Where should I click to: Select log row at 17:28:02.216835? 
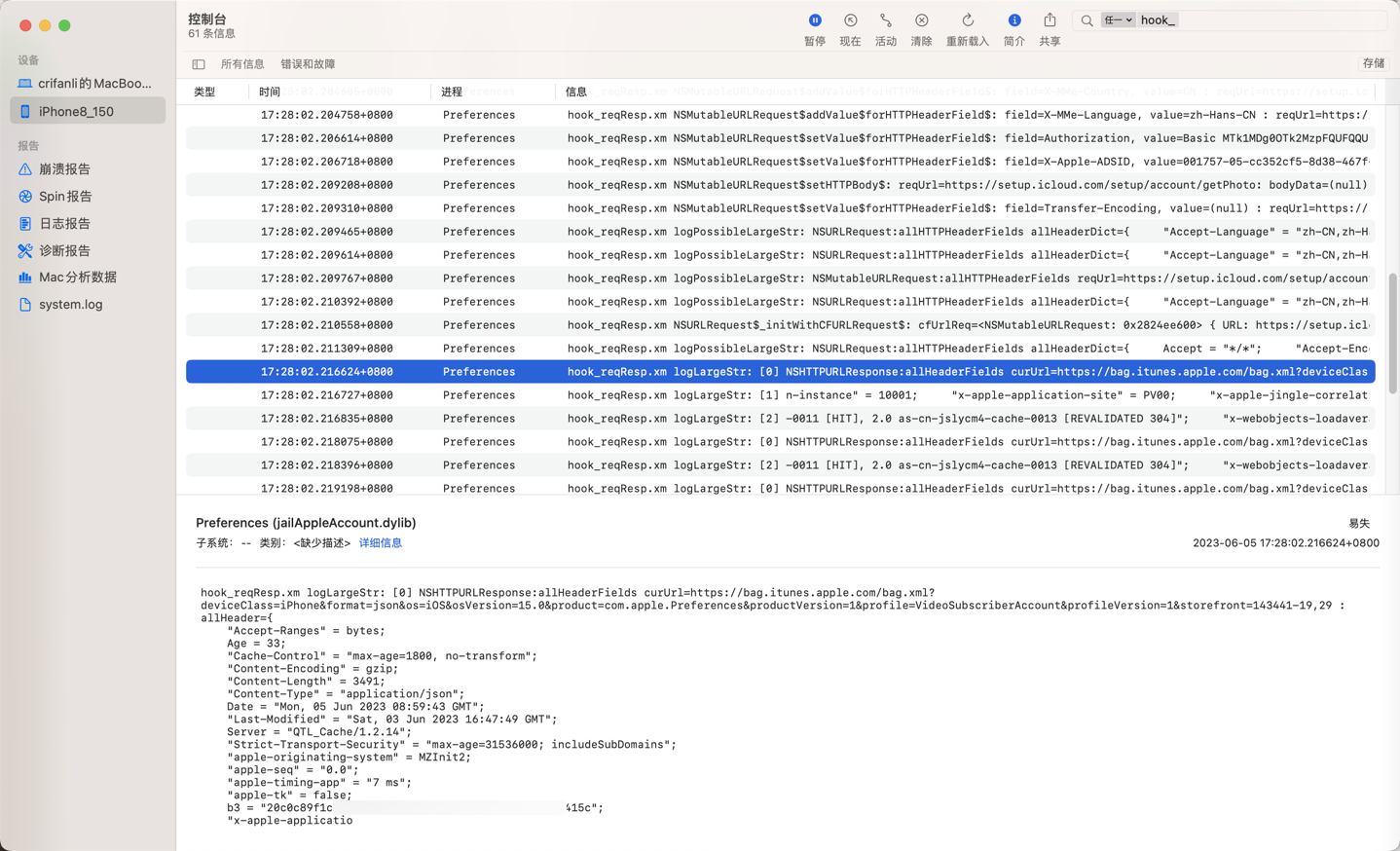coord(781,419)
